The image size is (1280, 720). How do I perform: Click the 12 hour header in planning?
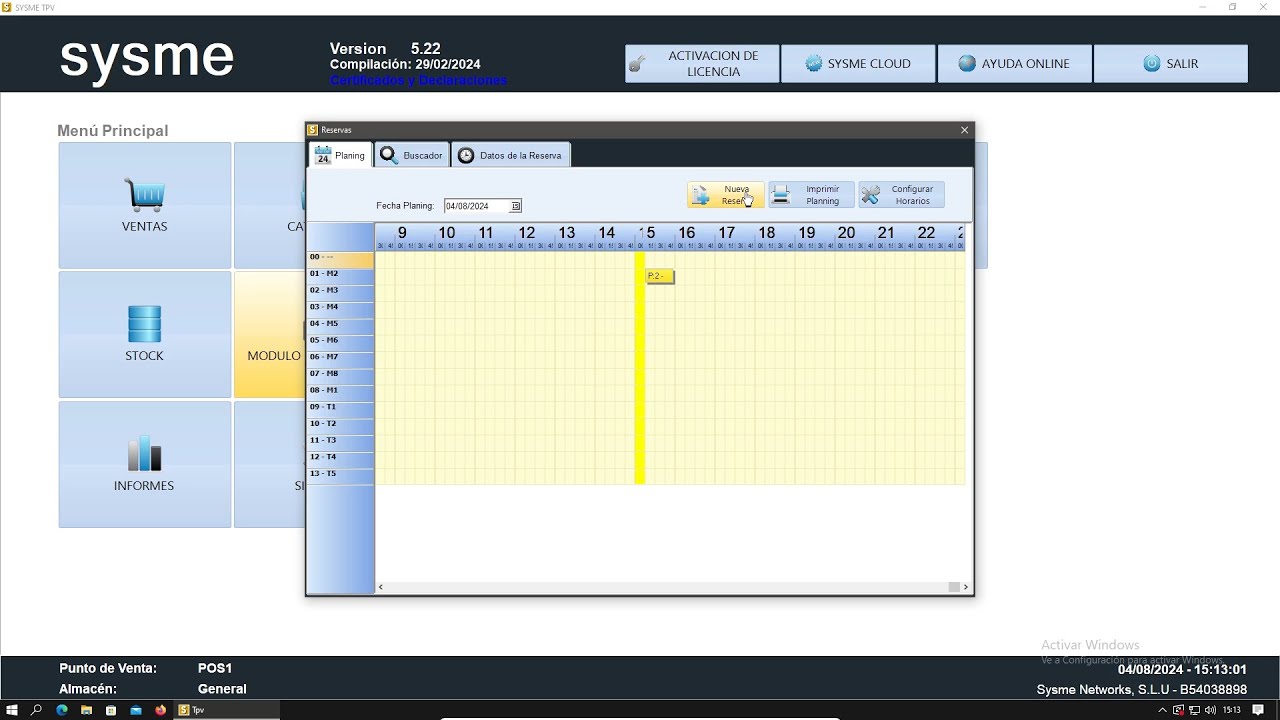pyautogui.click(x=526, y=233)
